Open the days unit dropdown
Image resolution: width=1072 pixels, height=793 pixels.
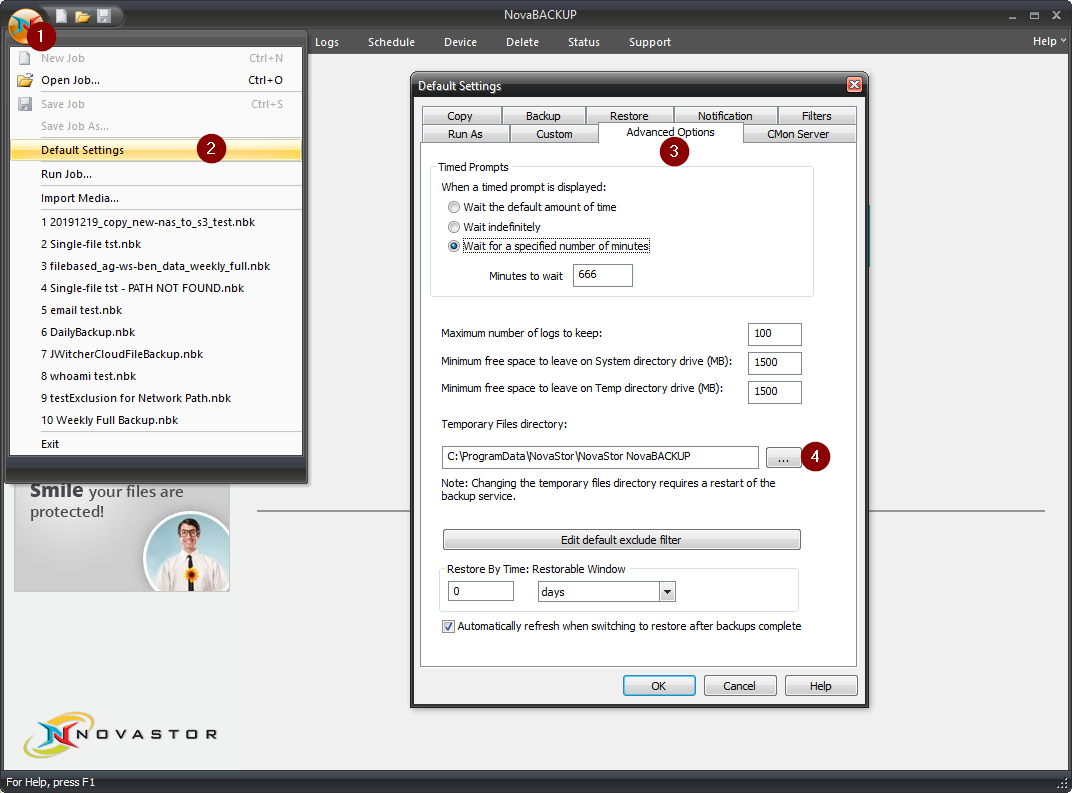click(x=667, y=592)
